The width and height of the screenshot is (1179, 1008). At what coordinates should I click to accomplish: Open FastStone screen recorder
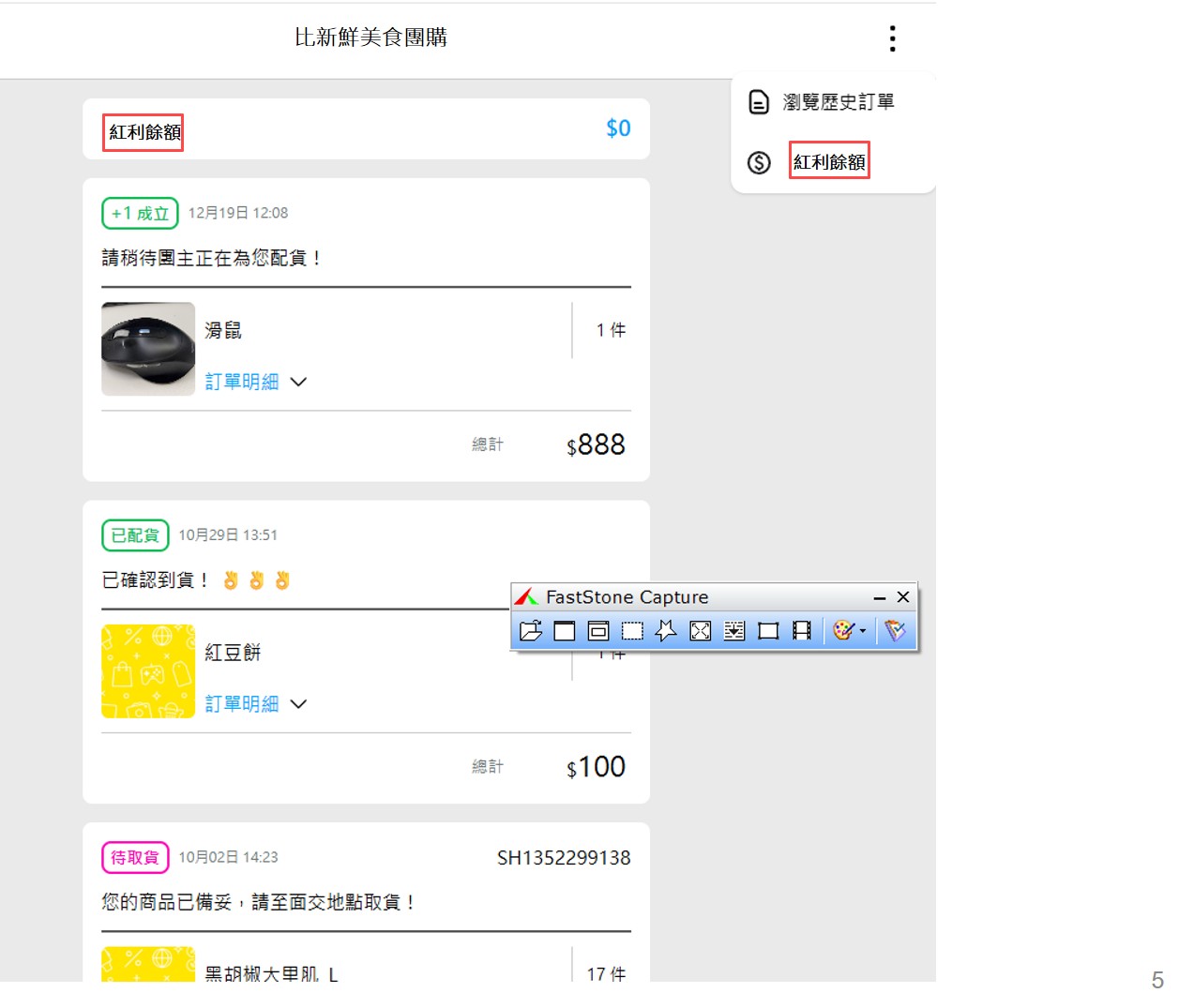pyautogui.click(x=802, y=631)
